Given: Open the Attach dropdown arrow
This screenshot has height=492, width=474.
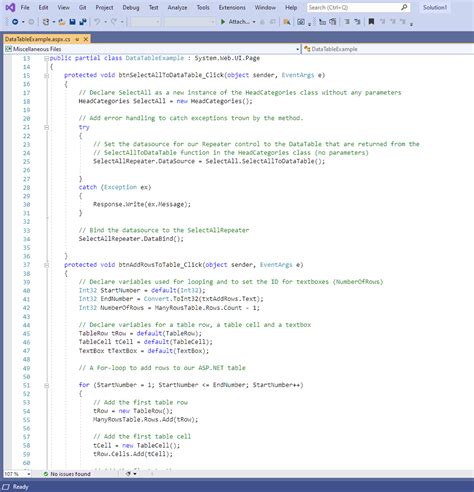Looking at the screenshot, I should [x=254, y=22].
